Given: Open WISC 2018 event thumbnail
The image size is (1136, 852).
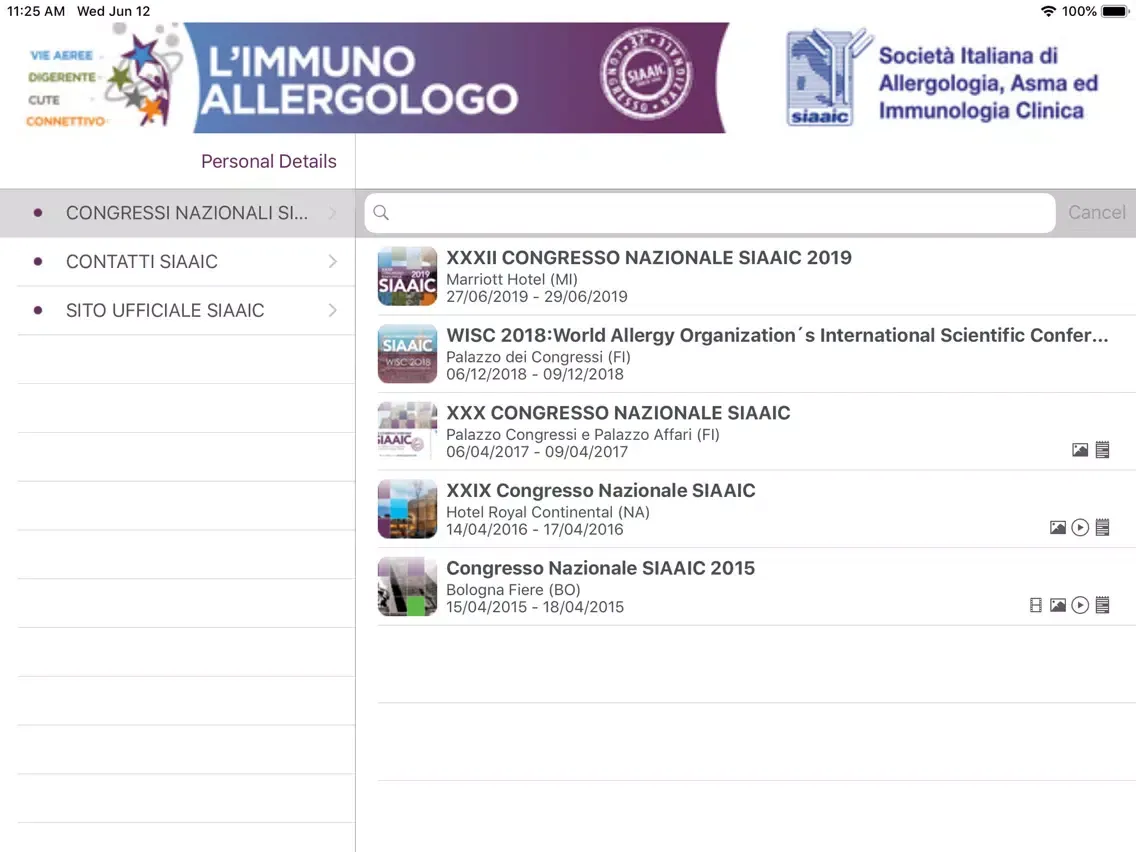Looking at the screenshot, I should (407, 354).
